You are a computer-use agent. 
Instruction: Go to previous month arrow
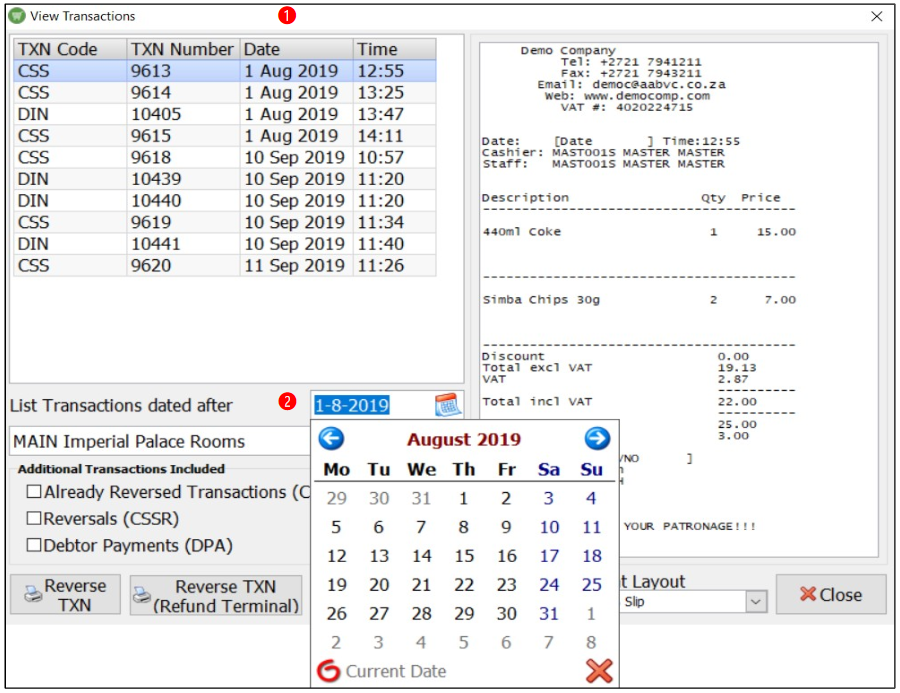[x=331, y=439]
